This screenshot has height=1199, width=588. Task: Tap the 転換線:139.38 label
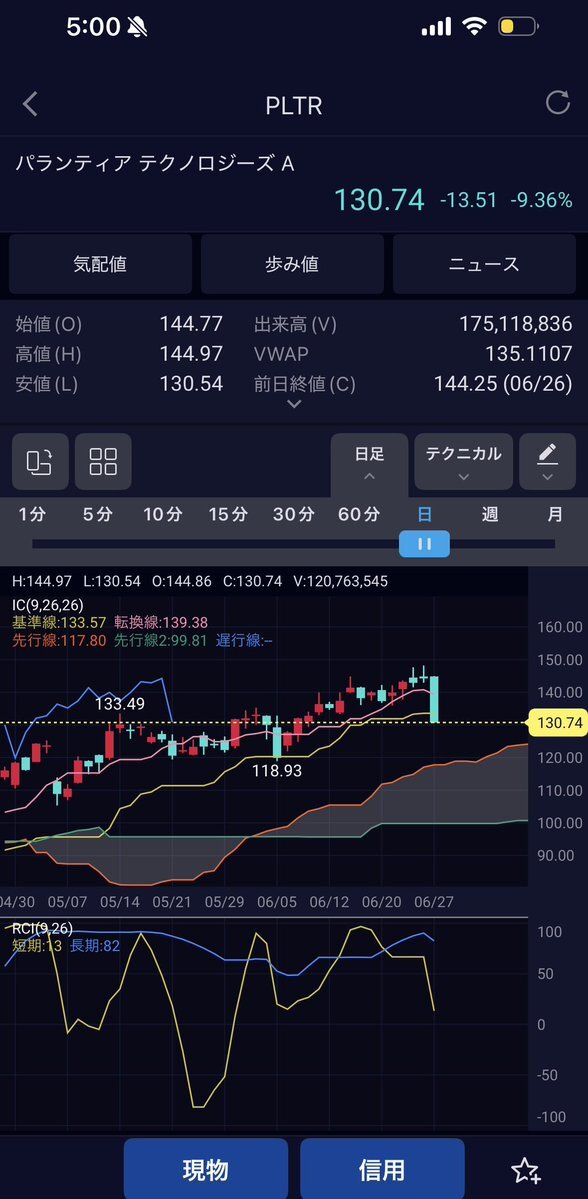click(161, 623)
